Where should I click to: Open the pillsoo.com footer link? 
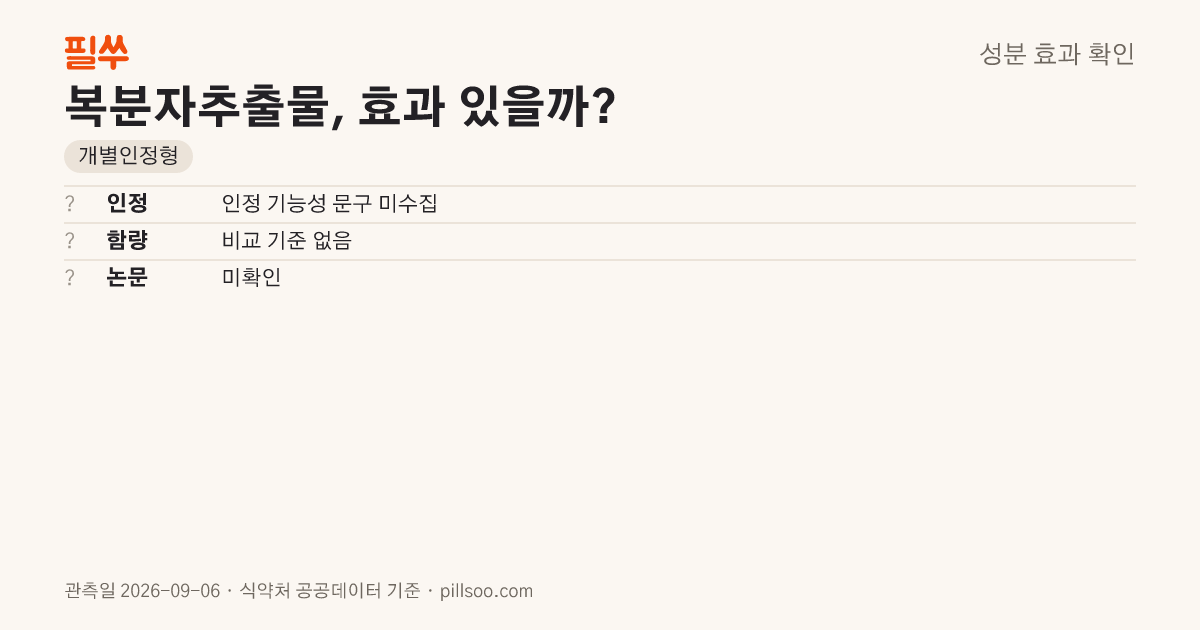click(486, 591)
